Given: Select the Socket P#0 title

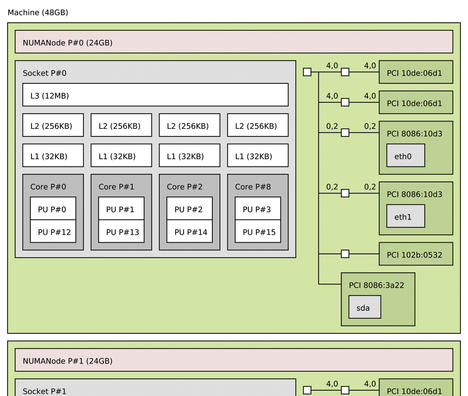Looking at the screenshot, I should pyautogui.click(x=44, y=73).
